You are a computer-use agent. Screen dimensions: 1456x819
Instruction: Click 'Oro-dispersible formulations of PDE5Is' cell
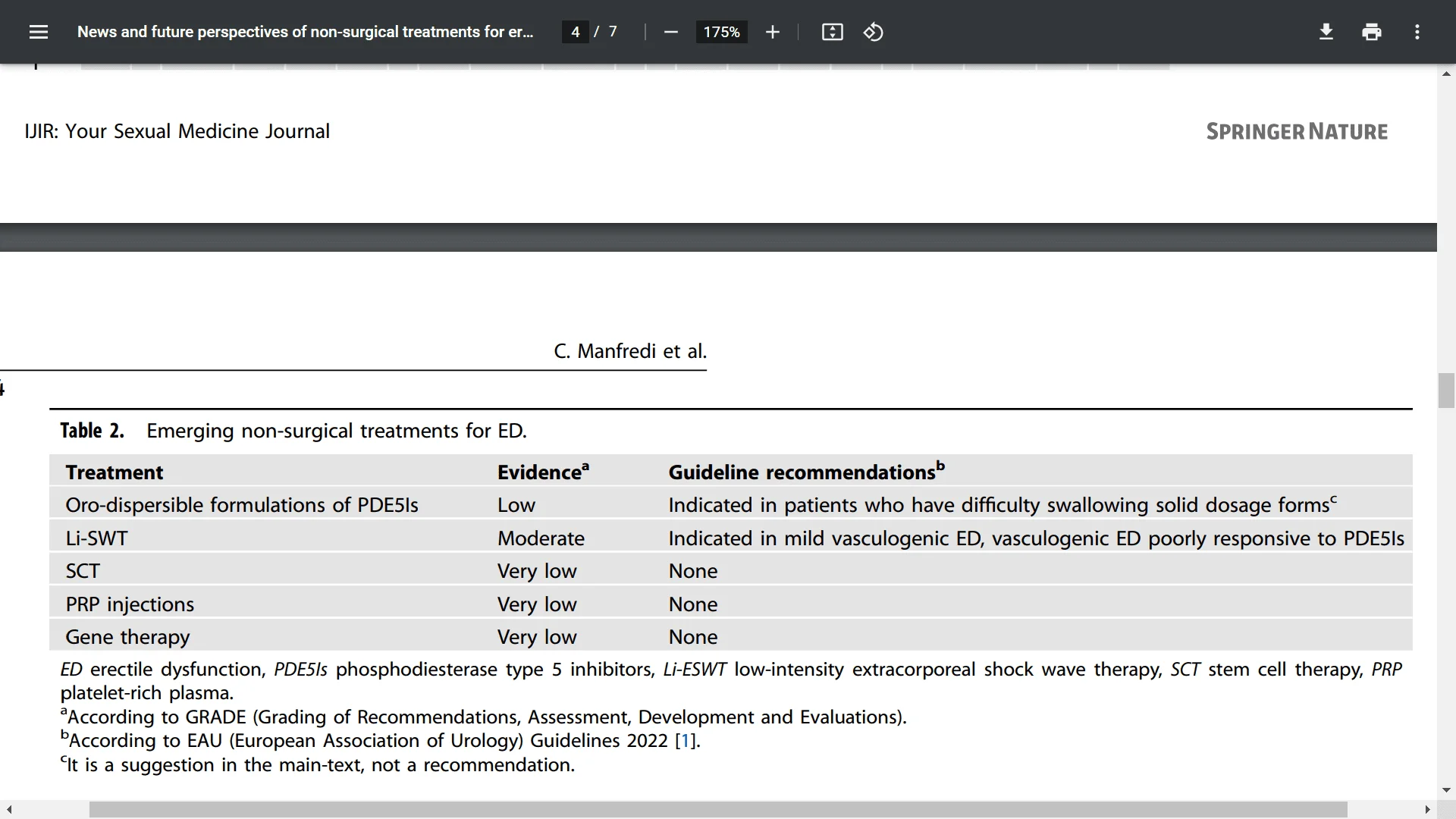(242, 505)
